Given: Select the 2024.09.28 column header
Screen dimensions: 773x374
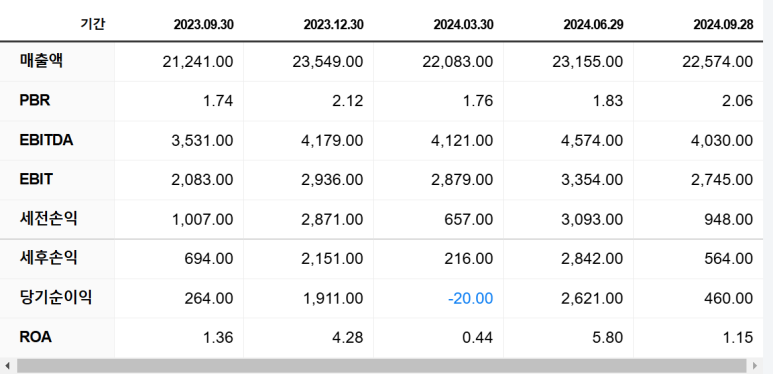Looking at the screenshot, I should point(723,25).
